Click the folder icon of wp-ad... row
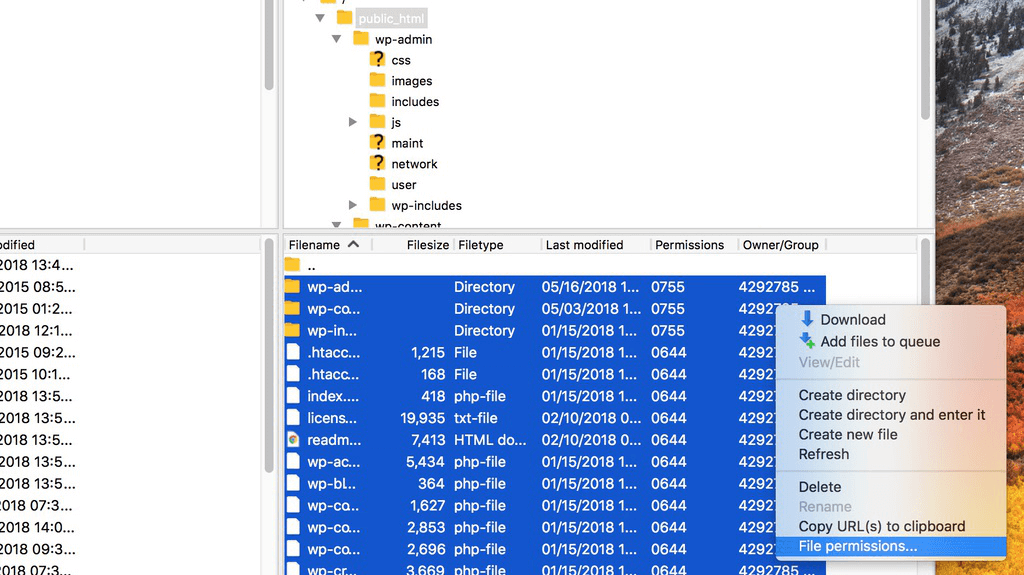1024x575 pixels. [x=293, y=287]
